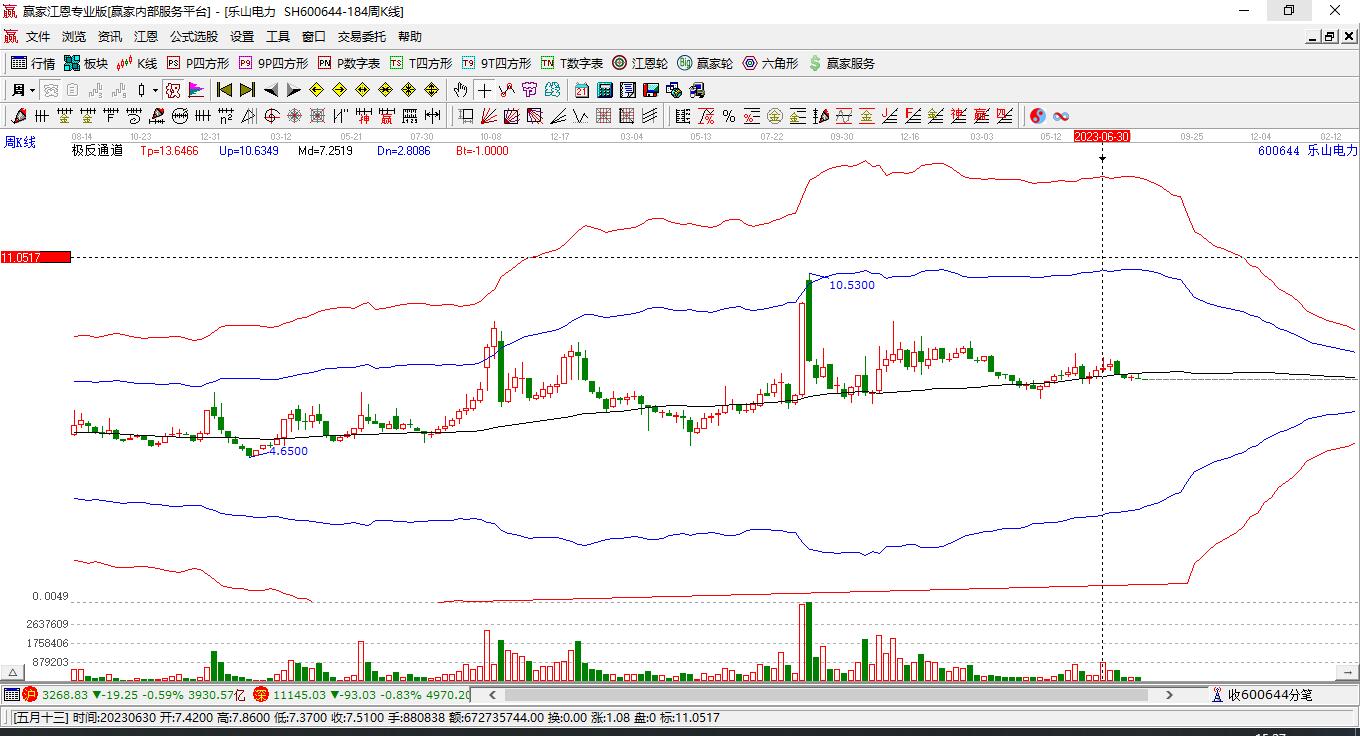The width and height of the screenshot is (1360, 736).
Task: Click the 600644 乐山电力 stock label
Action: click(1308, 151)
